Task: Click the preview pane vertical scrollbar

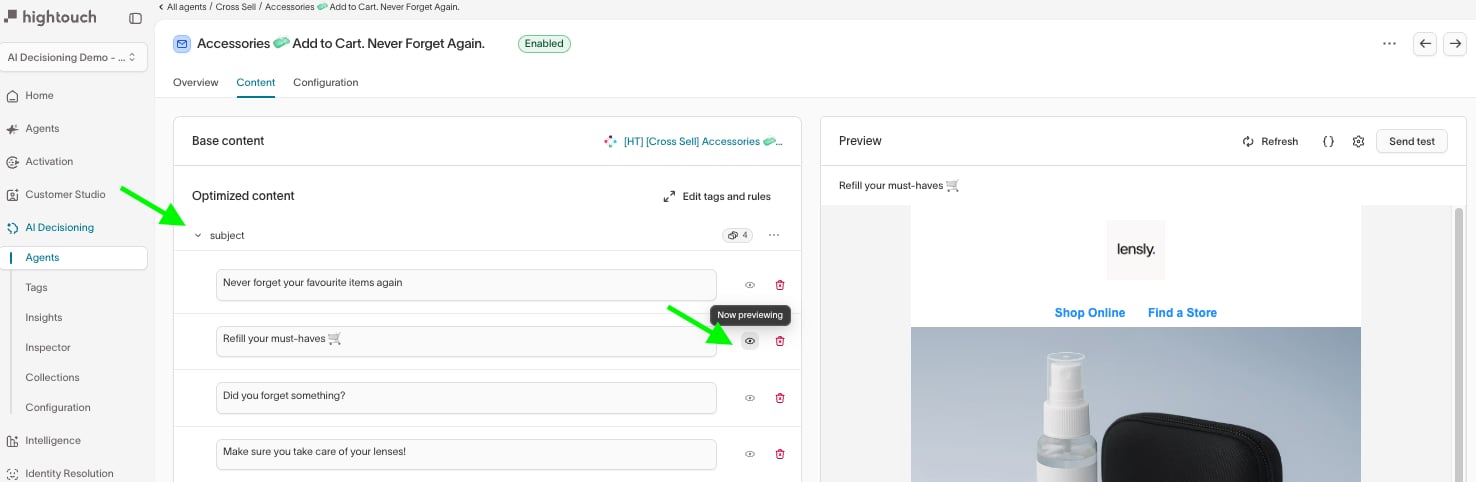Action: click(x=1458, y=345)
